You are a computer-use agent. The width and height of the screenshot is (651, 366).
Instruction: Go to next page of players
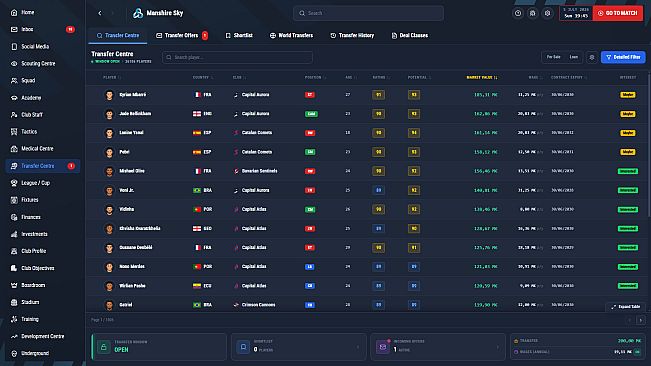click(641, 320)
